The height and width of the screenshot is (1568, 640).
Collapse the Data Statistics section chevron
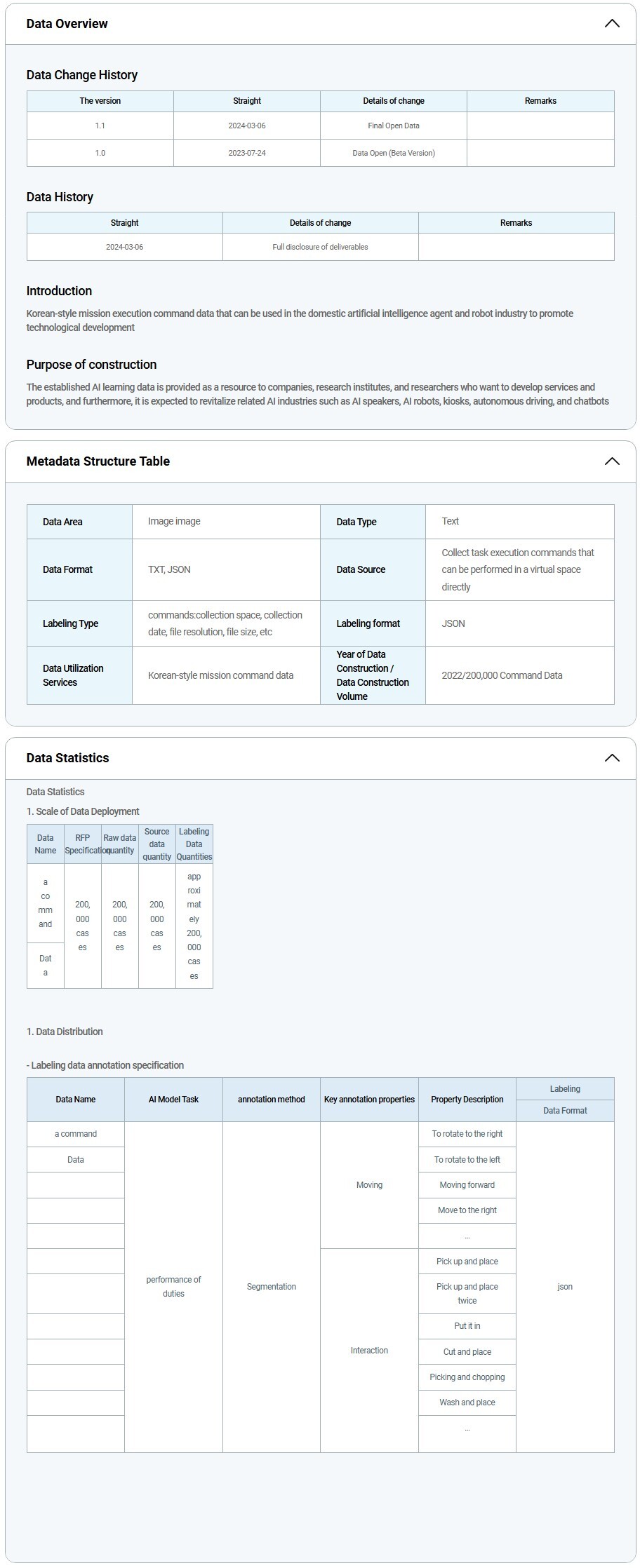(x=611, y=758)
